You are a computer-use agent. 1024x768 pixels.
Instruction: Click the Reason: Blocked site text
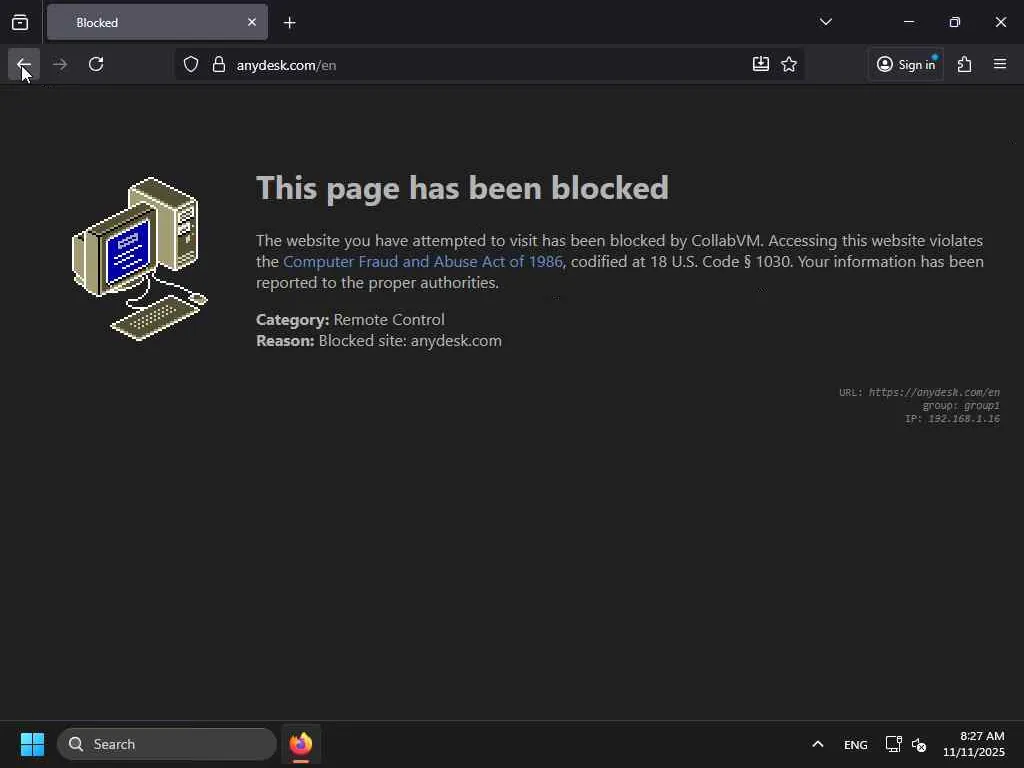pos(379,340)
